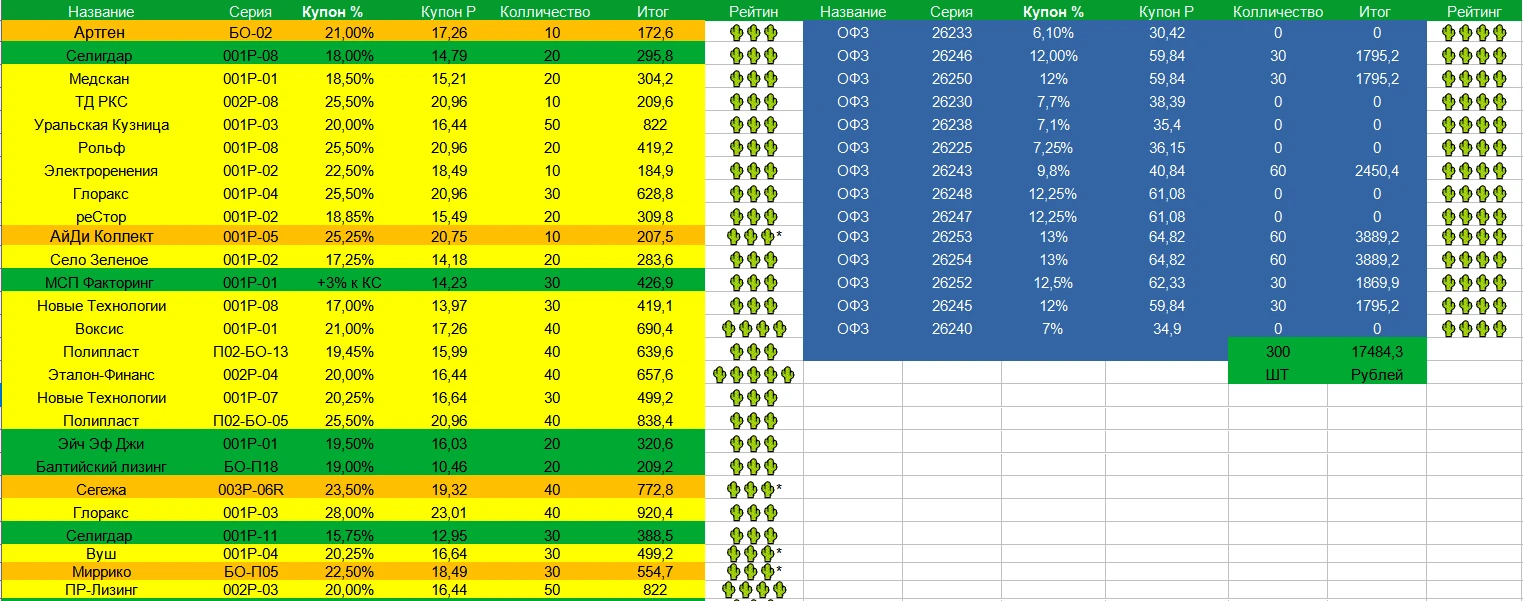Image resolution: width=1523 pixels, height=601 pixels.
Task: Select АйДи Коллект's starred cactus rating
Action: click(755, 237)
